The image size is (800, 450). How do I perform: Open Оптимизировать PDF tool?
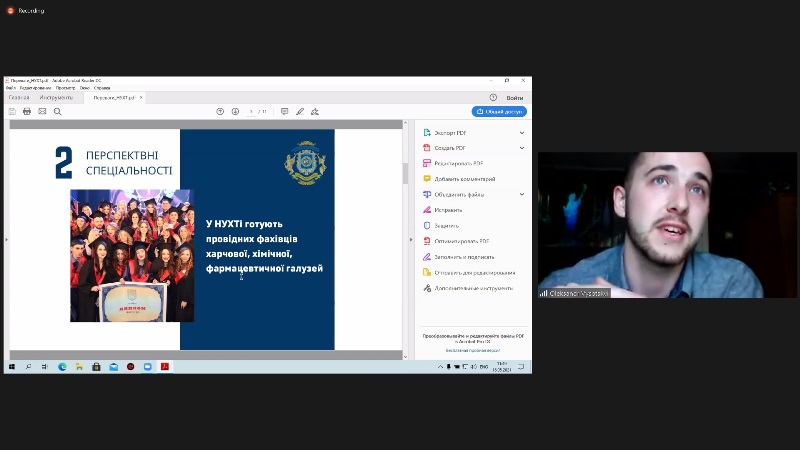point(456,241)
